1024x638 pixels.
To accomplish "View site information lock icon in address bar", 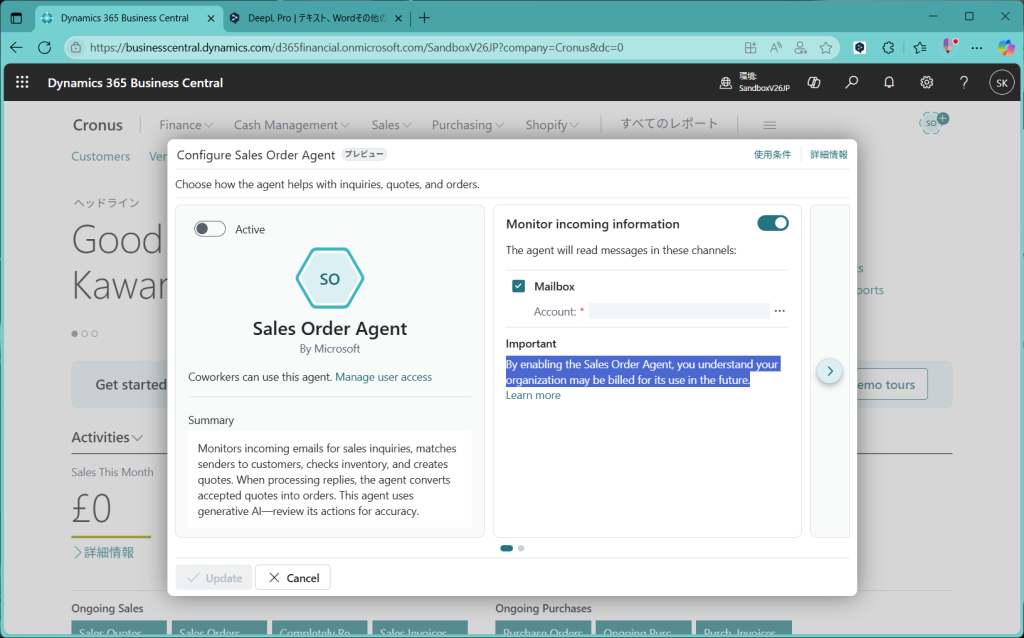I will pos(76,47).
